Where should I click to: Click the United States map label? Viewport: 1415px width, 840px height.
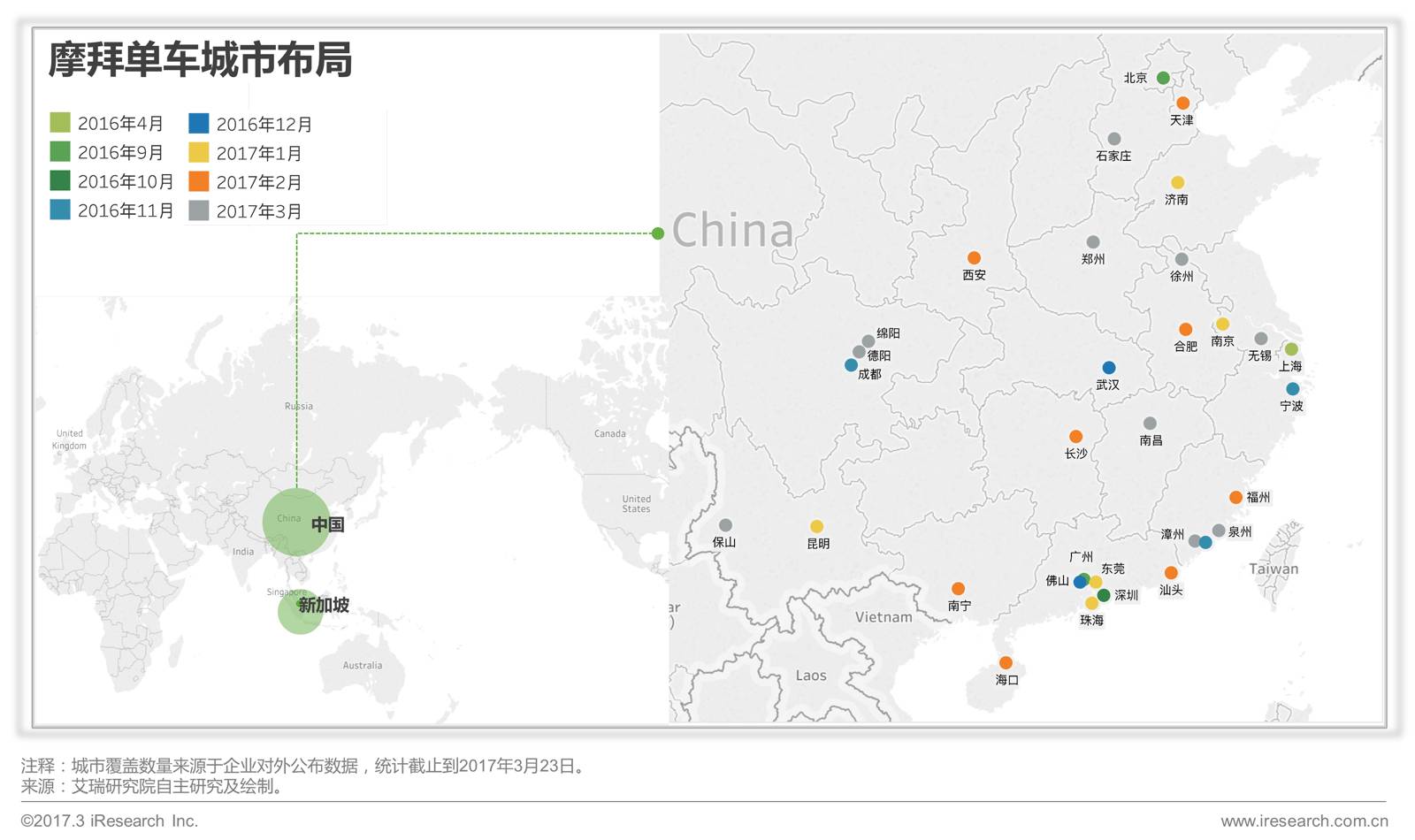pyautogui.click(x=636, y=504)
